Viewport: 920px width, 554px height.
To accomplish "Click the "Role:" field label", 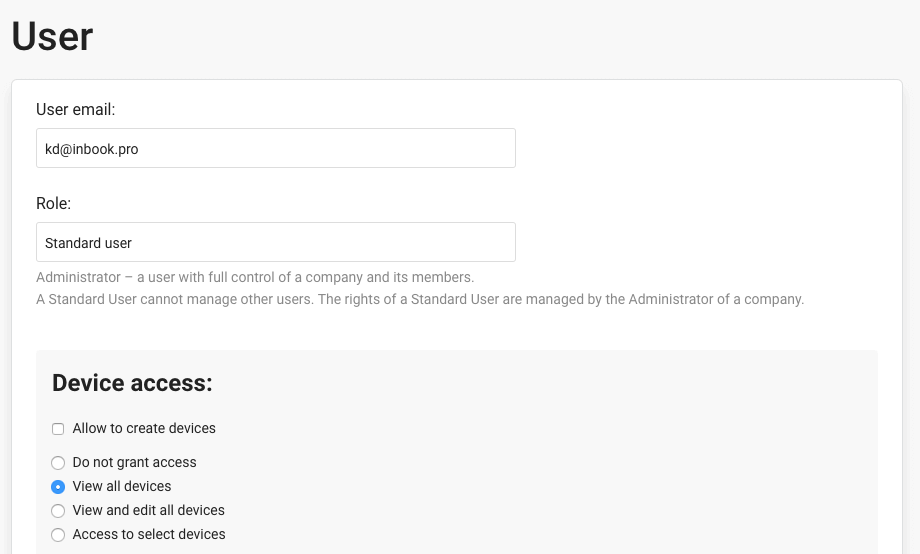I will coord(54,203).
